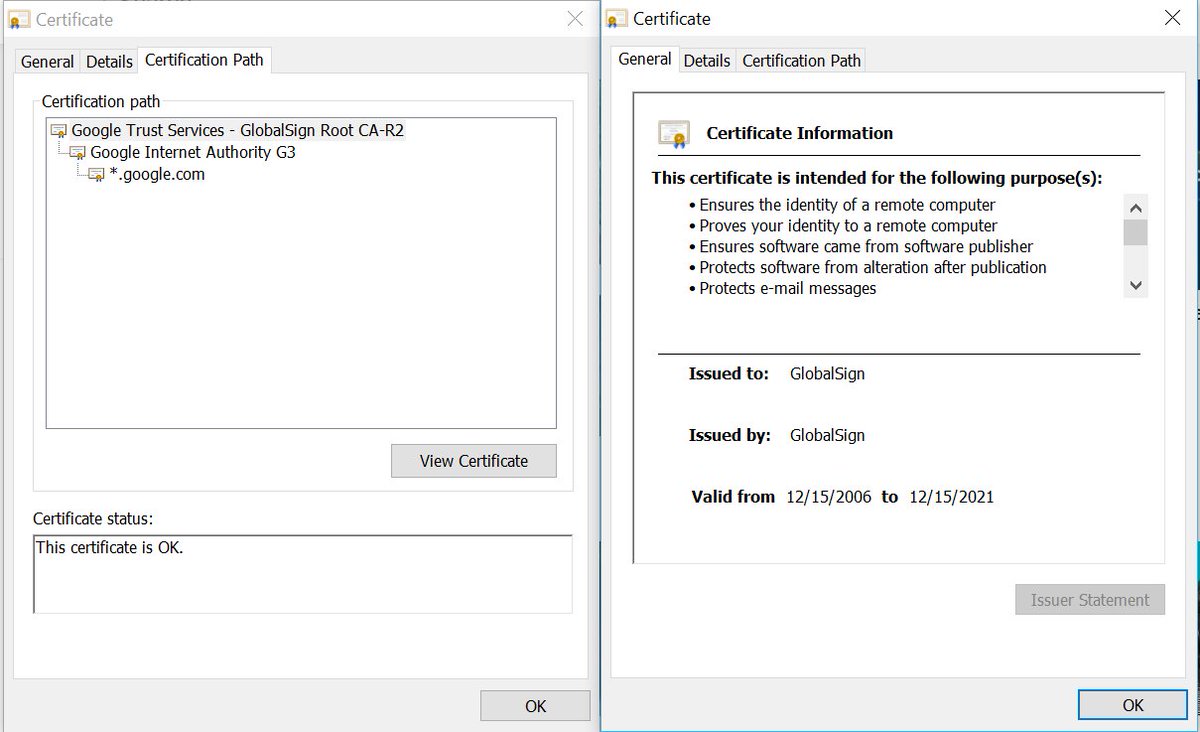Click certificate icon beside GlobalSign Root CA-R2

click(59, 131)
